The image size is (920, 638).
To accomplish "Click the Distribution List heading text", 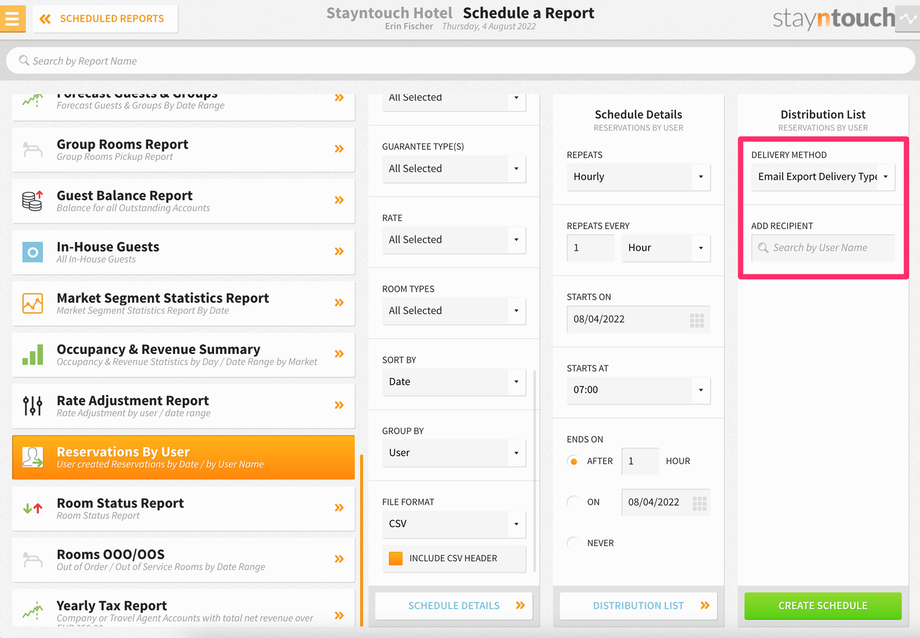I will coord(823,114).
